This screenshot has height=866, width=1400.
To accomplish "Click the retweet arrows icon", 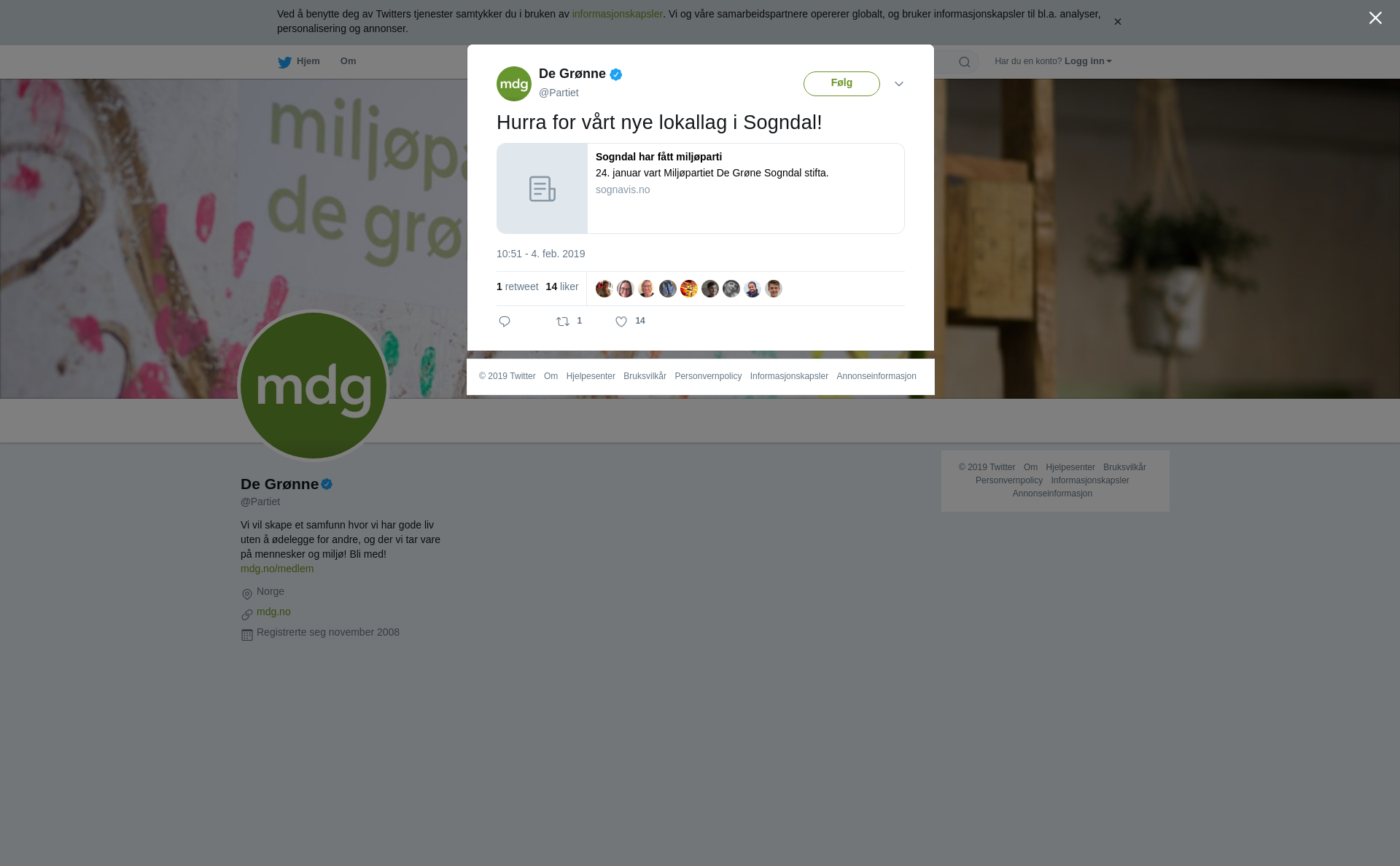I will tap(562, 321).
